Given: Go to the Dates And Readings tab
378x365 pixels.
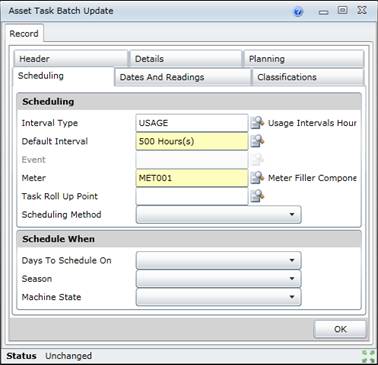Looking at the screenshot, I should (183, 77).
